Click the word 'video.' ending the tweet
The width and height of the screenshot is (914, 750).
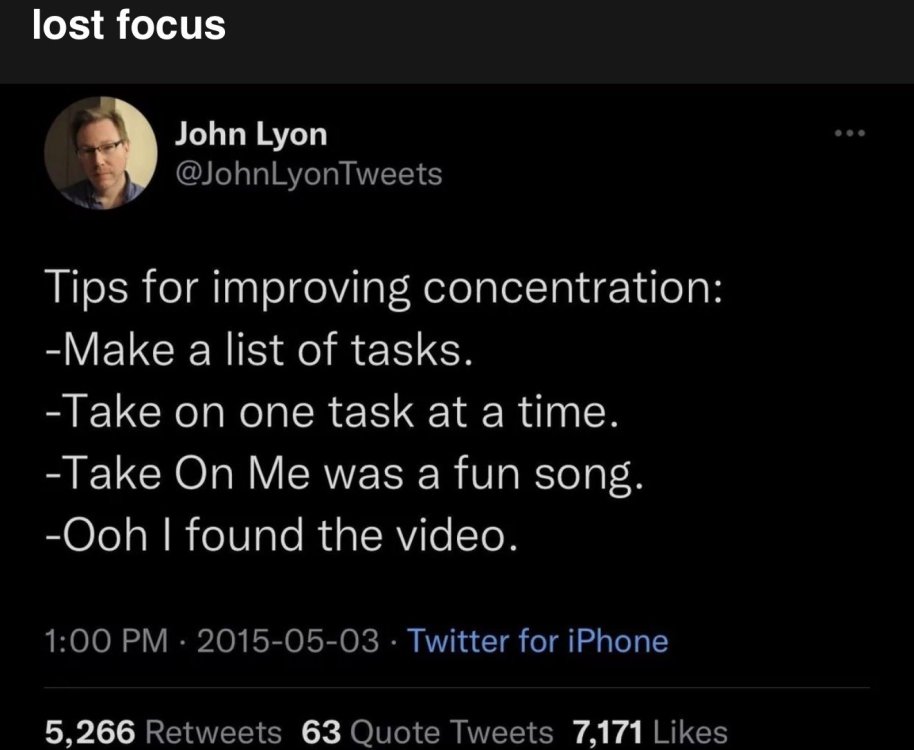[458, 535]
